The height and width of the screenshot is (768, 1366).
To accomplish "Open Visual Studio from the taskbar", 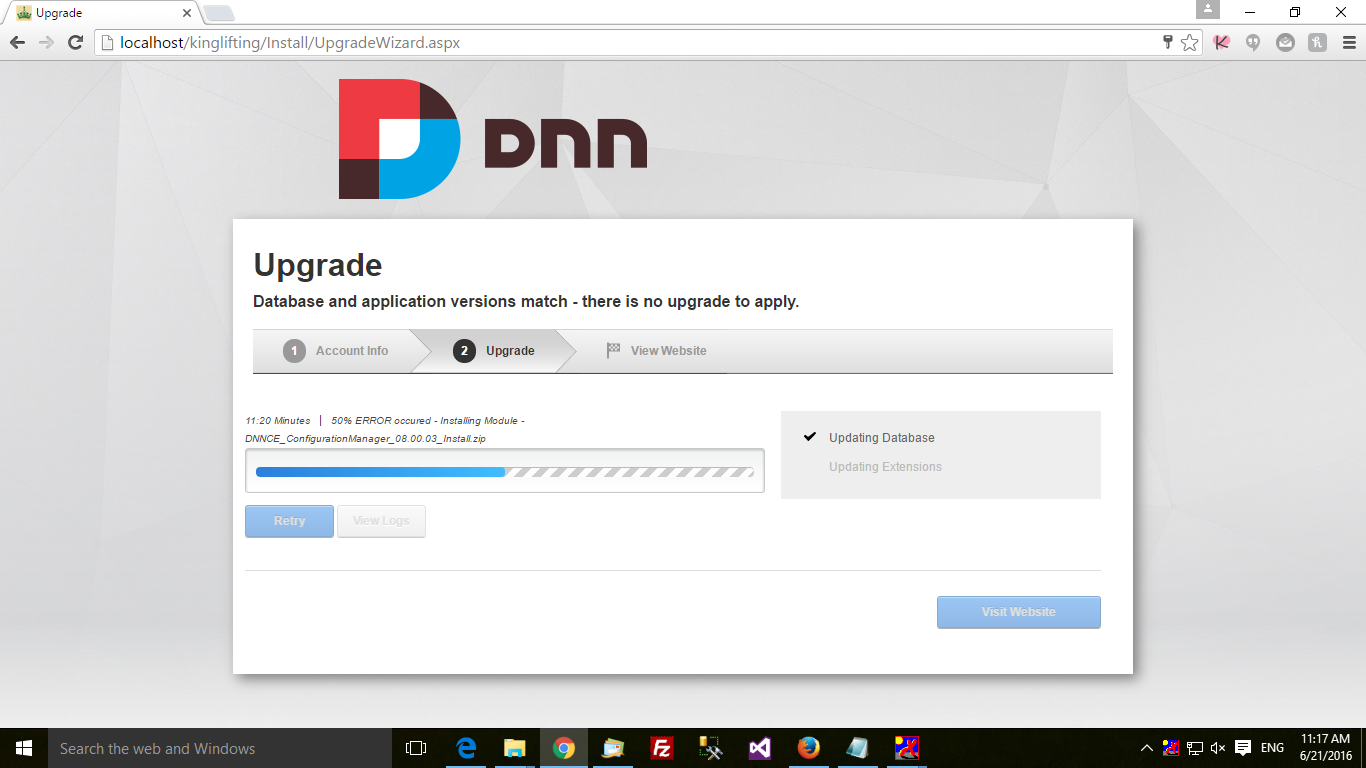I will coord(760,748).
